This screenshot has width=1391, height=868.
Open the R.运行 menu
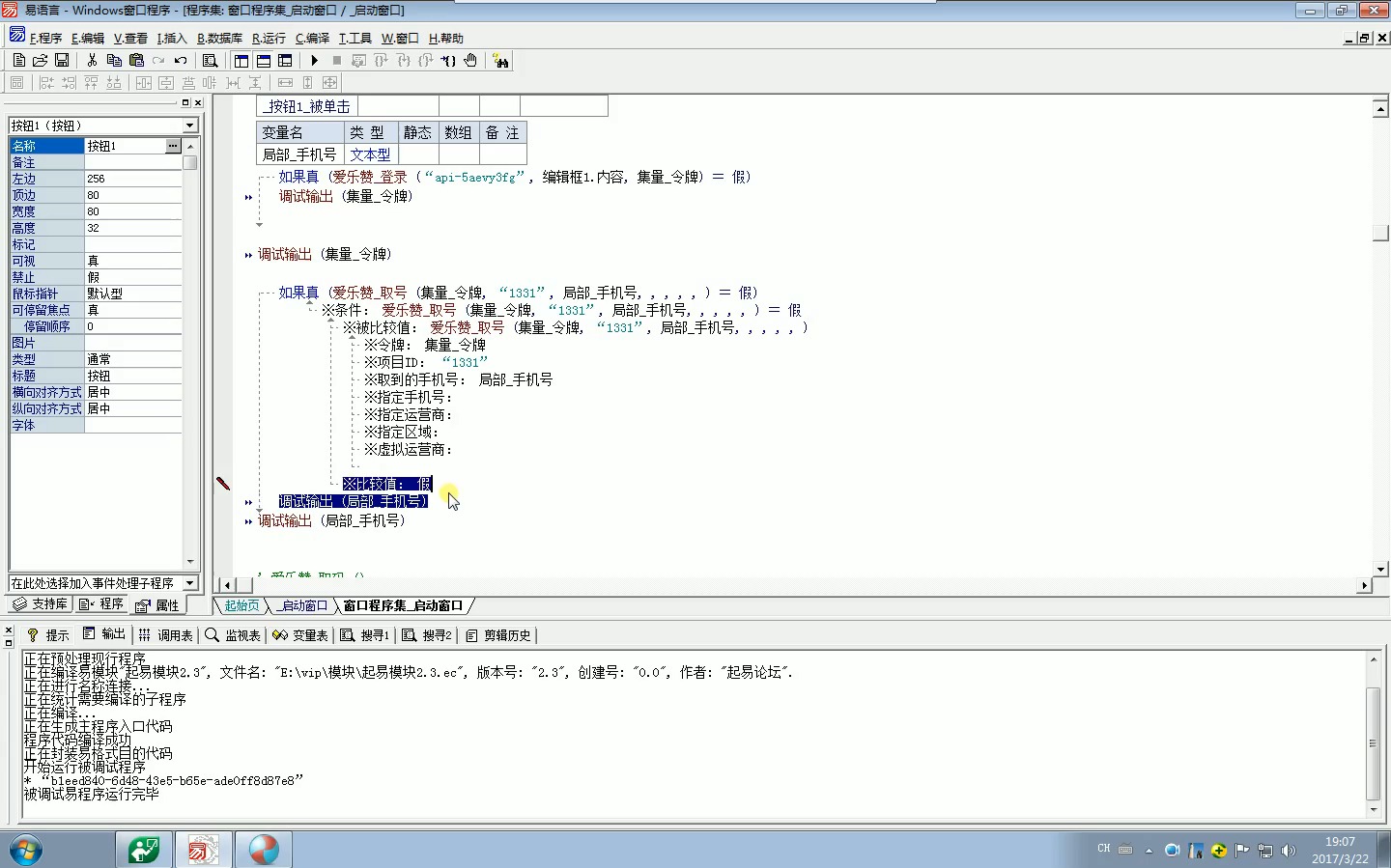click(x=269, y=39)
